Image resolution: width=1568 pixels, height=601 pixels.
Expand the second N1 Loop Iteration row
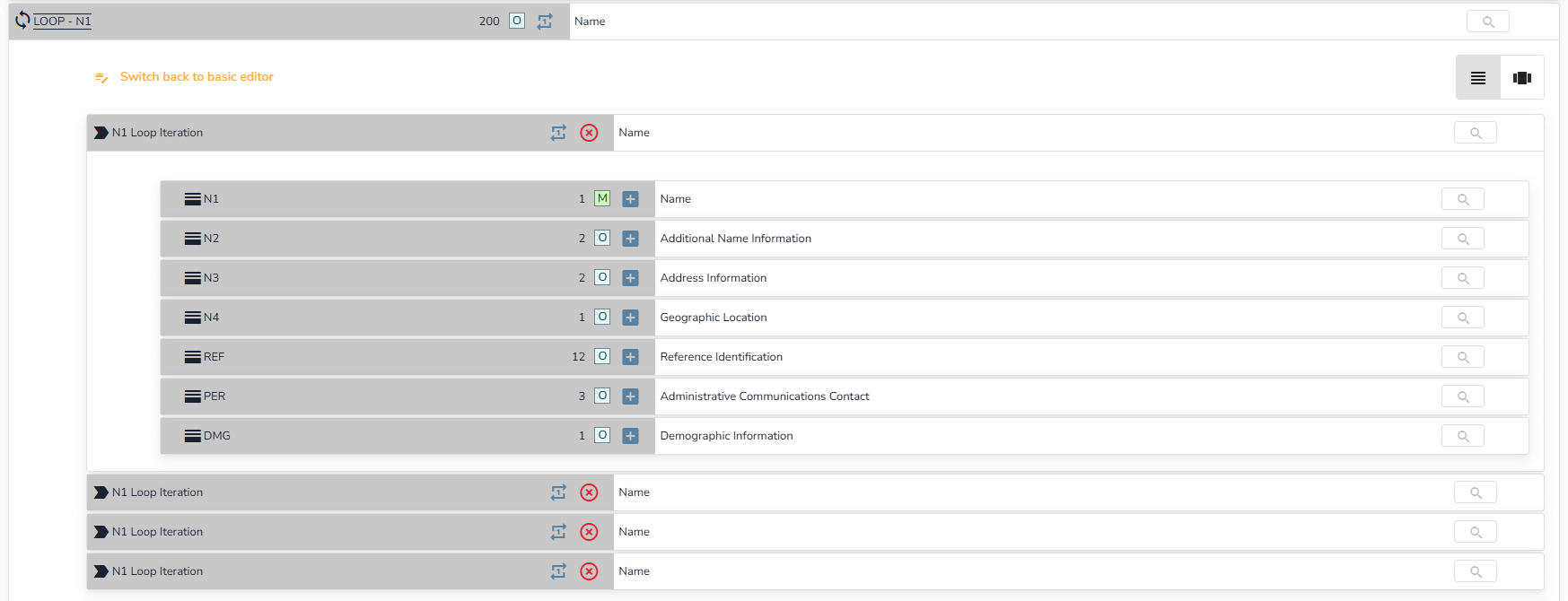pyautogui.click(x=101, y=492)
